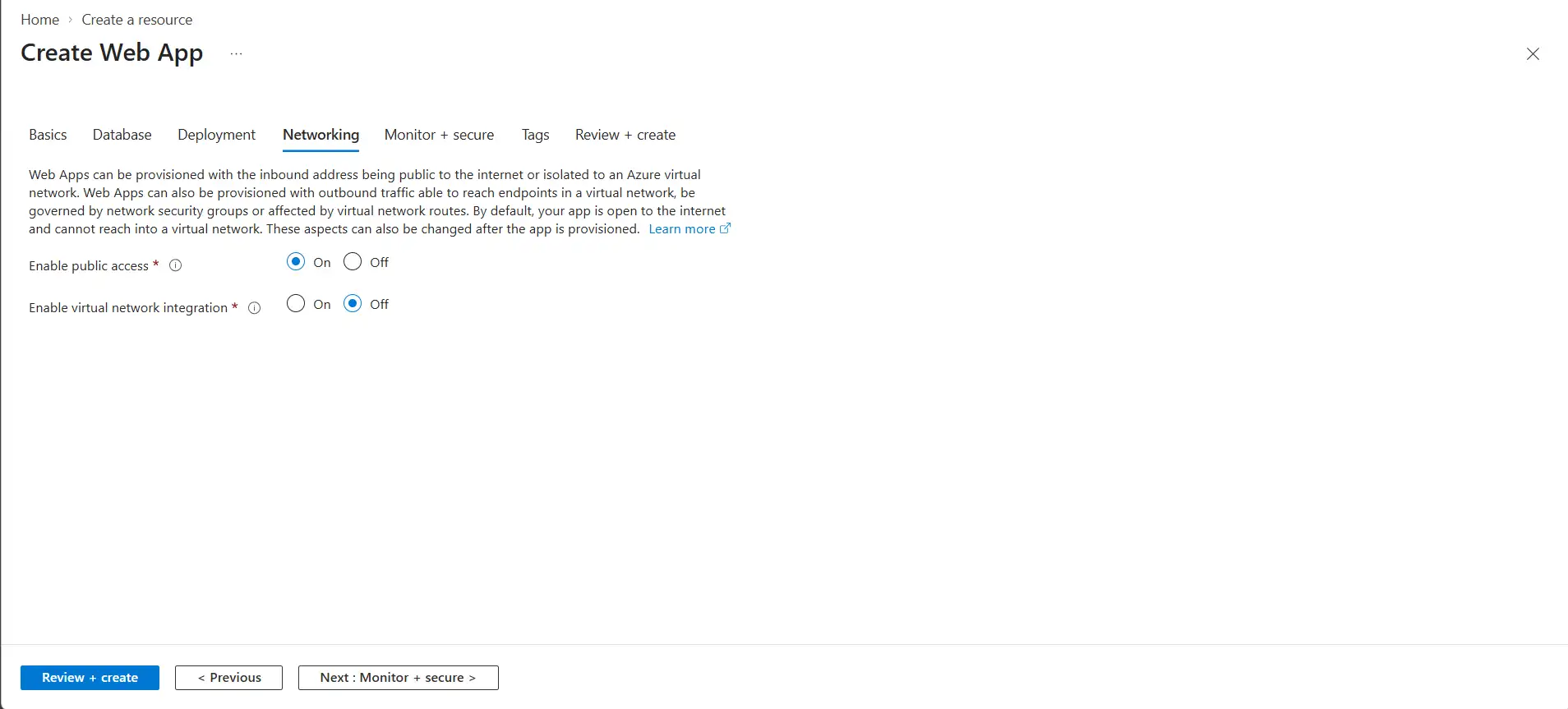Open the Database tab
The height and width of the screenshot is (709, 1568).
(122, 135)
